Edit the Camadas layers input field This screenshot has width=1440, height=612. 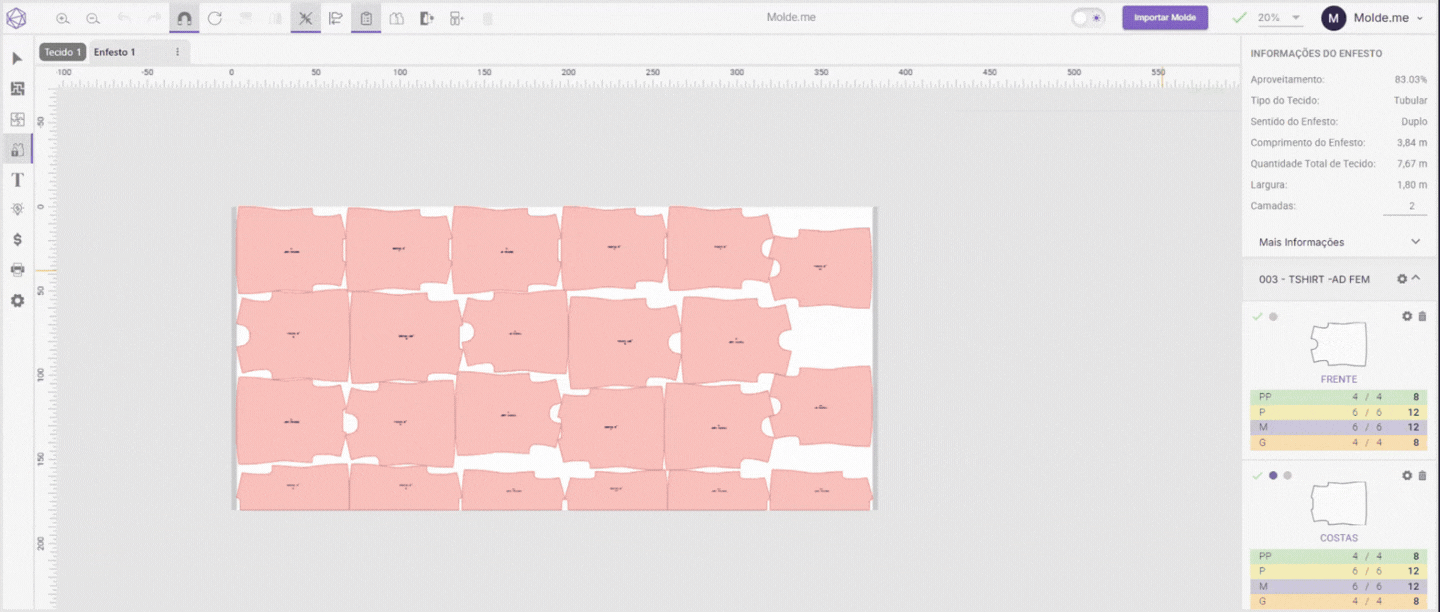click(1405, 206)
